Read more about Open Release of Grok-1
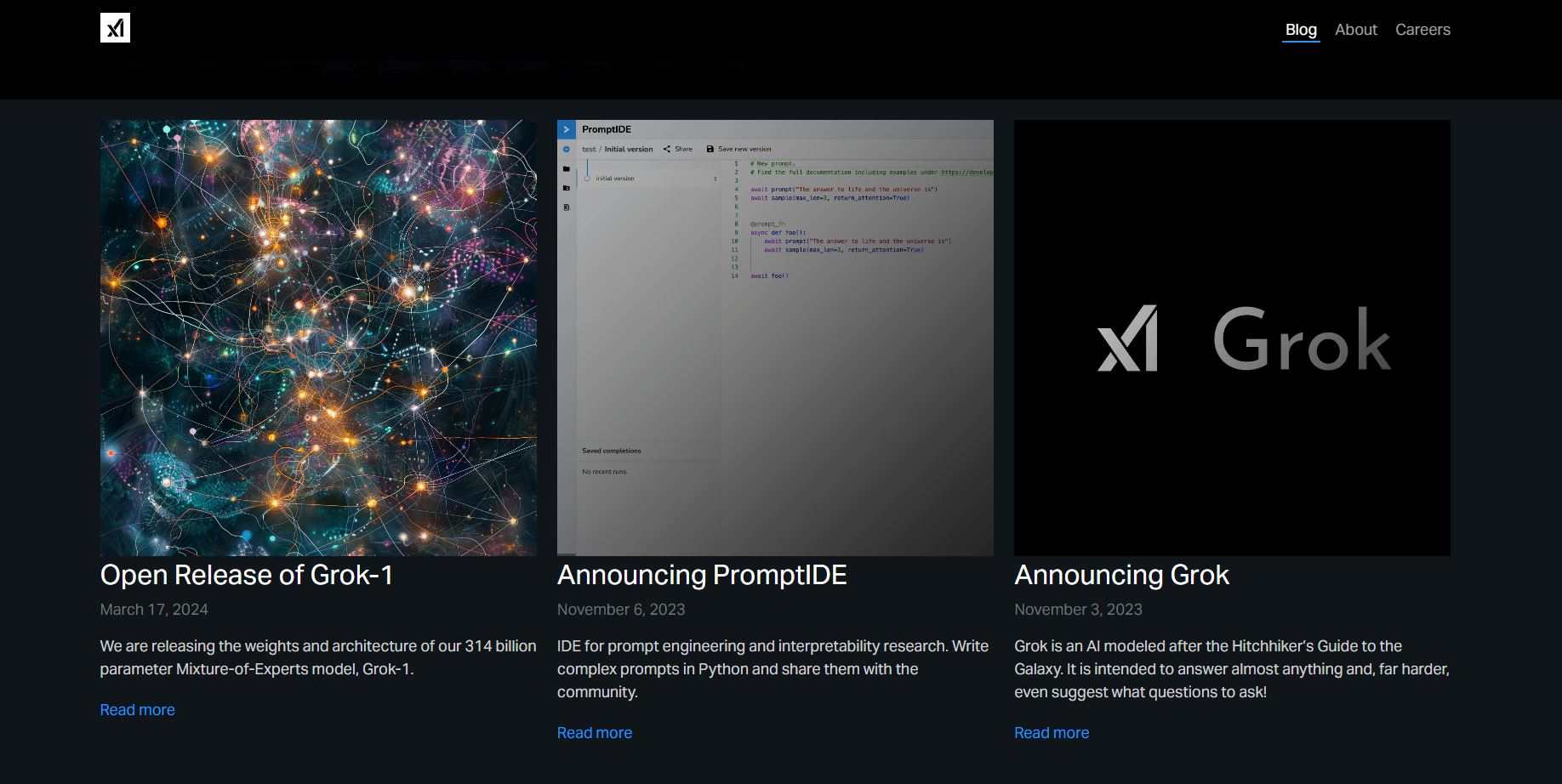1562x784 pixels. [137, 710]
